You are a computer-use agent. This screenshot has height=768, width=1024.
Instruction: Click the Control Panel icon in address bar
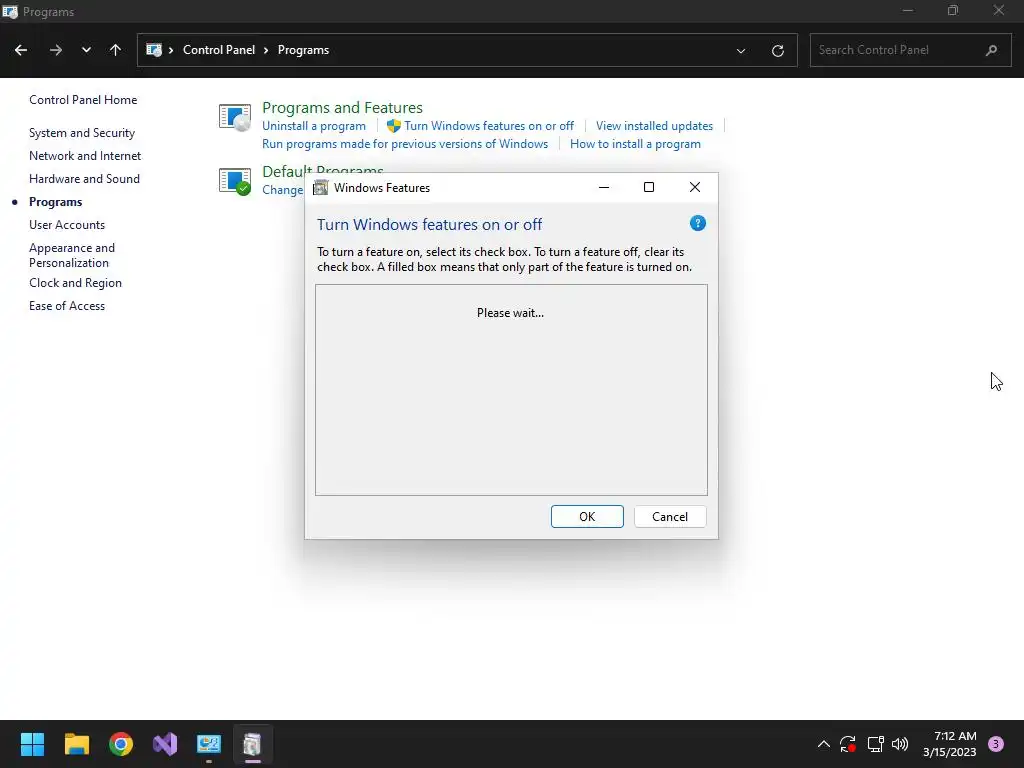(153, 50)
